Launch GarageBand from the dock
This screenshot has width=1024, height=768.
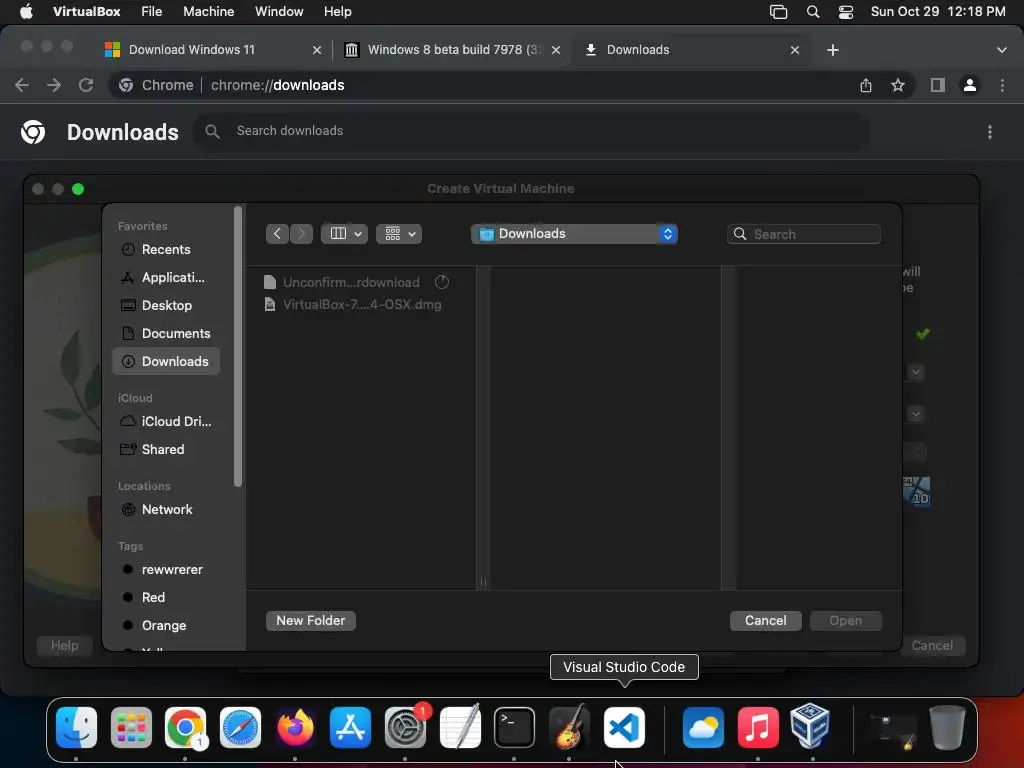[x=569, y=727]
